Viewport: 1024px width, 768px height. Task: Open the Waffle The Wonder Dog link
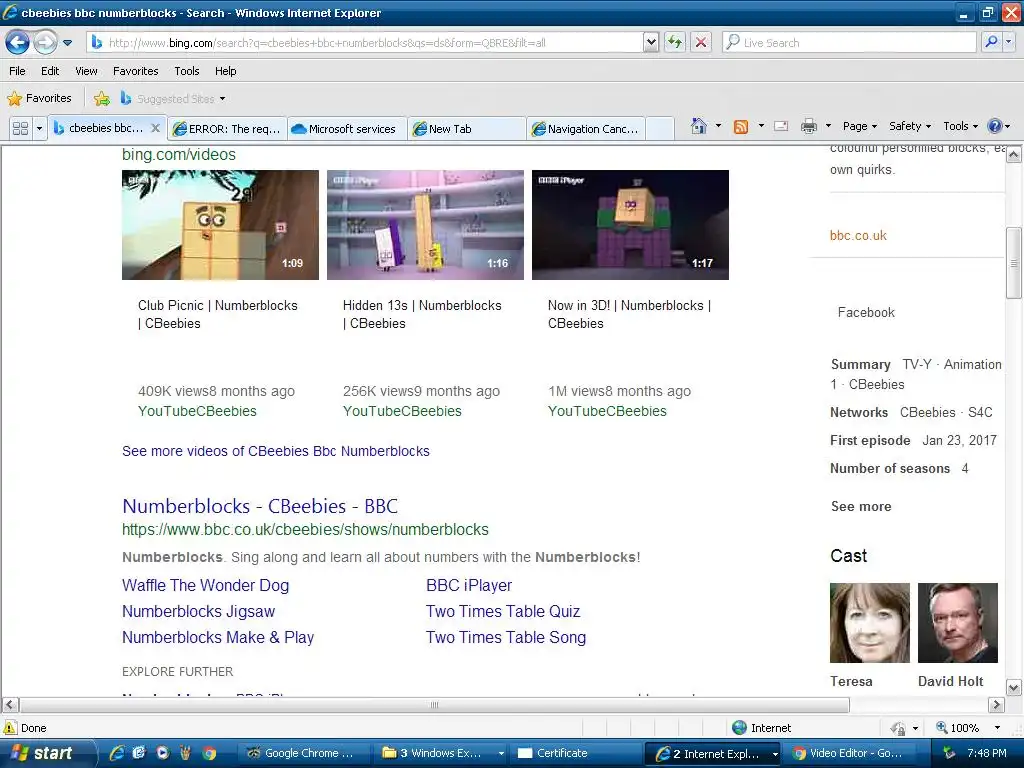(x=206, y=585)
